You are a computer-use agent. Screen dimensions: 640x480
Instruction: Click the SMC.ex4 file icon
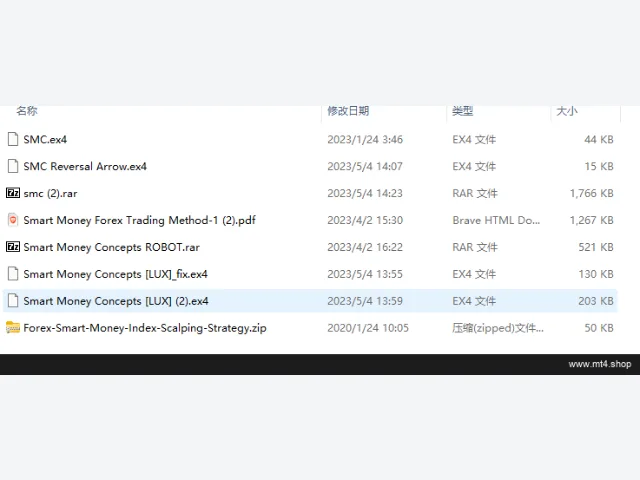point(13,139)
